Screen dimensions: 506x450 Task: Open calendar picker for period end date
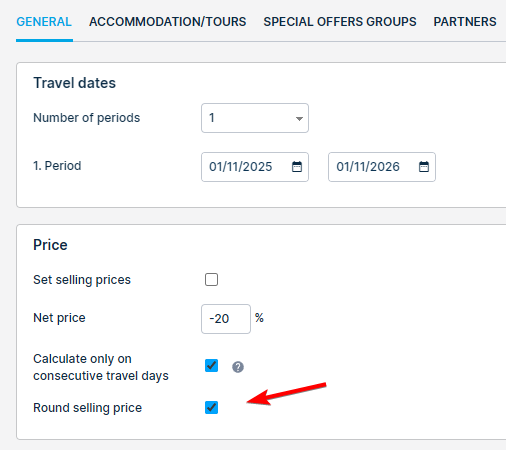pyautogui.click(x=424, y=167)
